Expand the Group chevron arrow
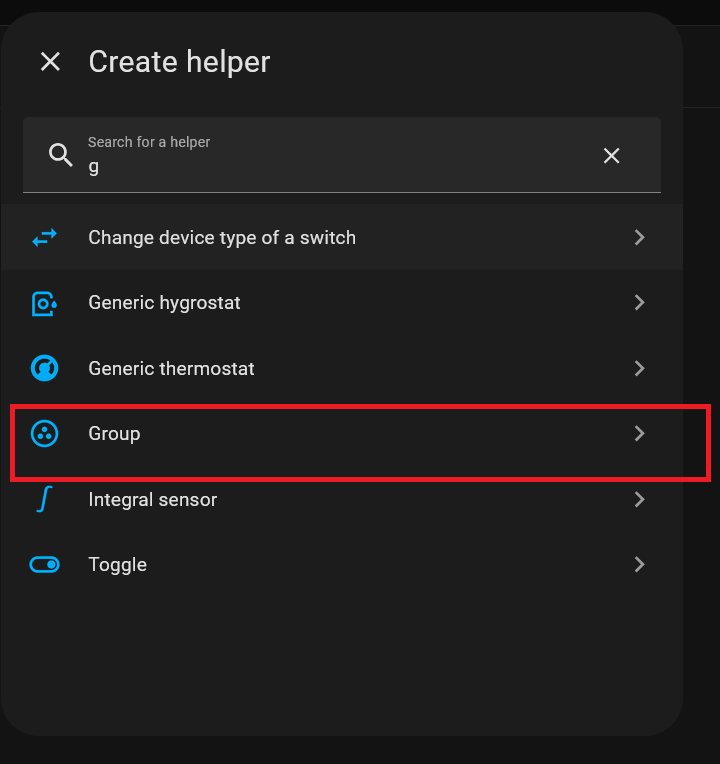 [640, 434]
